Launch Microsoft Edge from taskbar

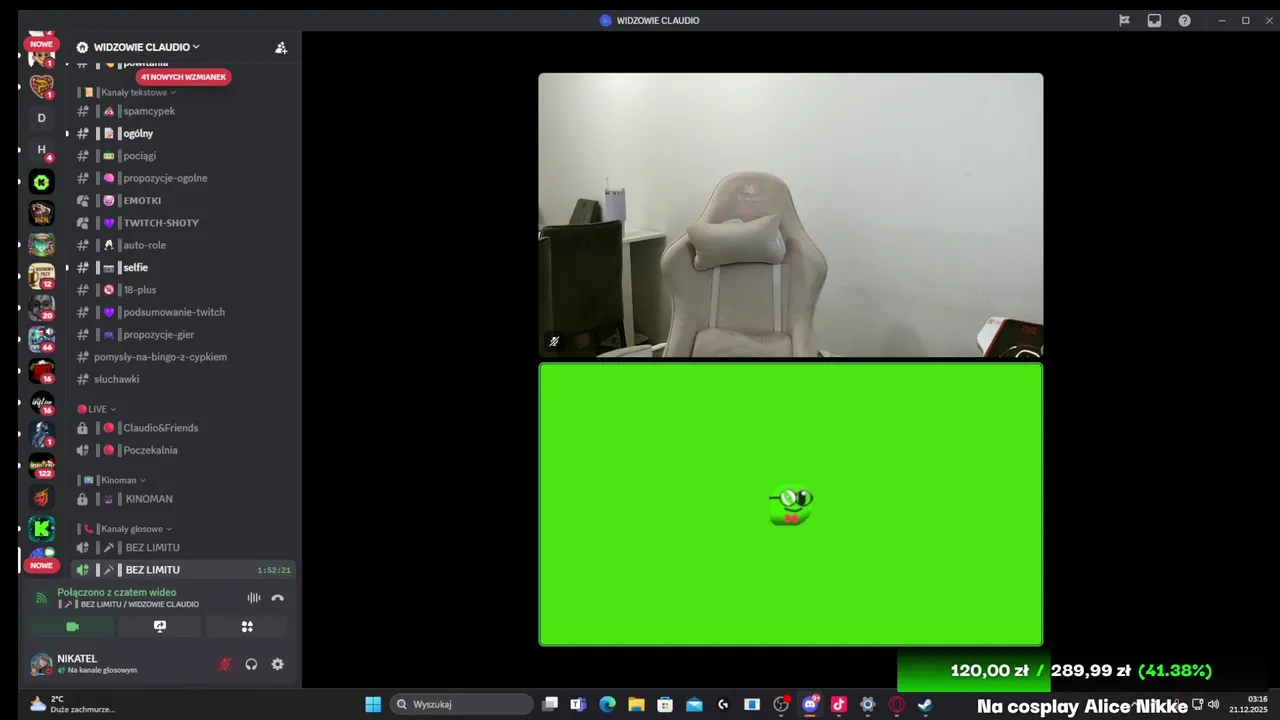pos(607,704)
